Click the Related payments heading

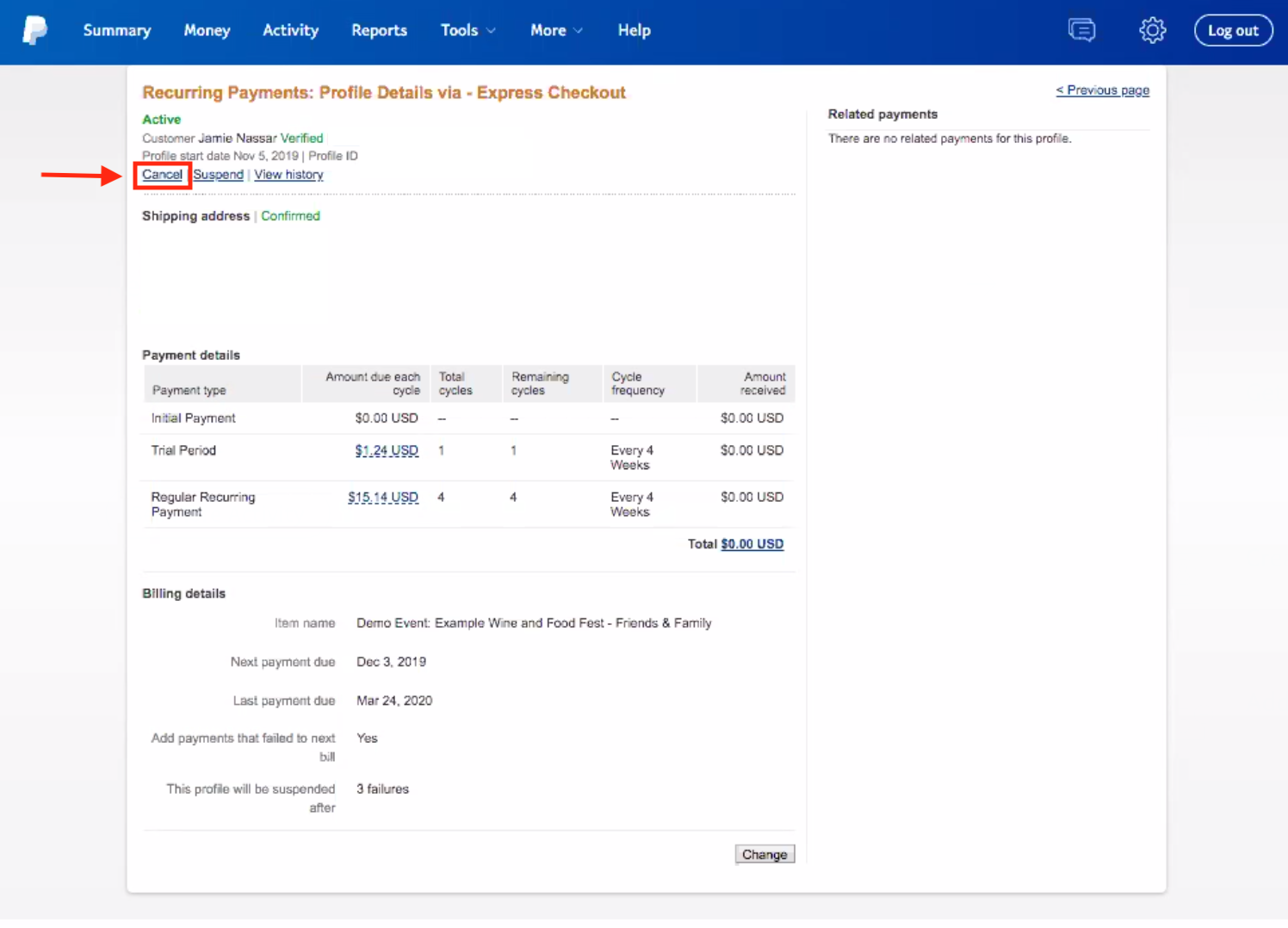pos(882,114)
